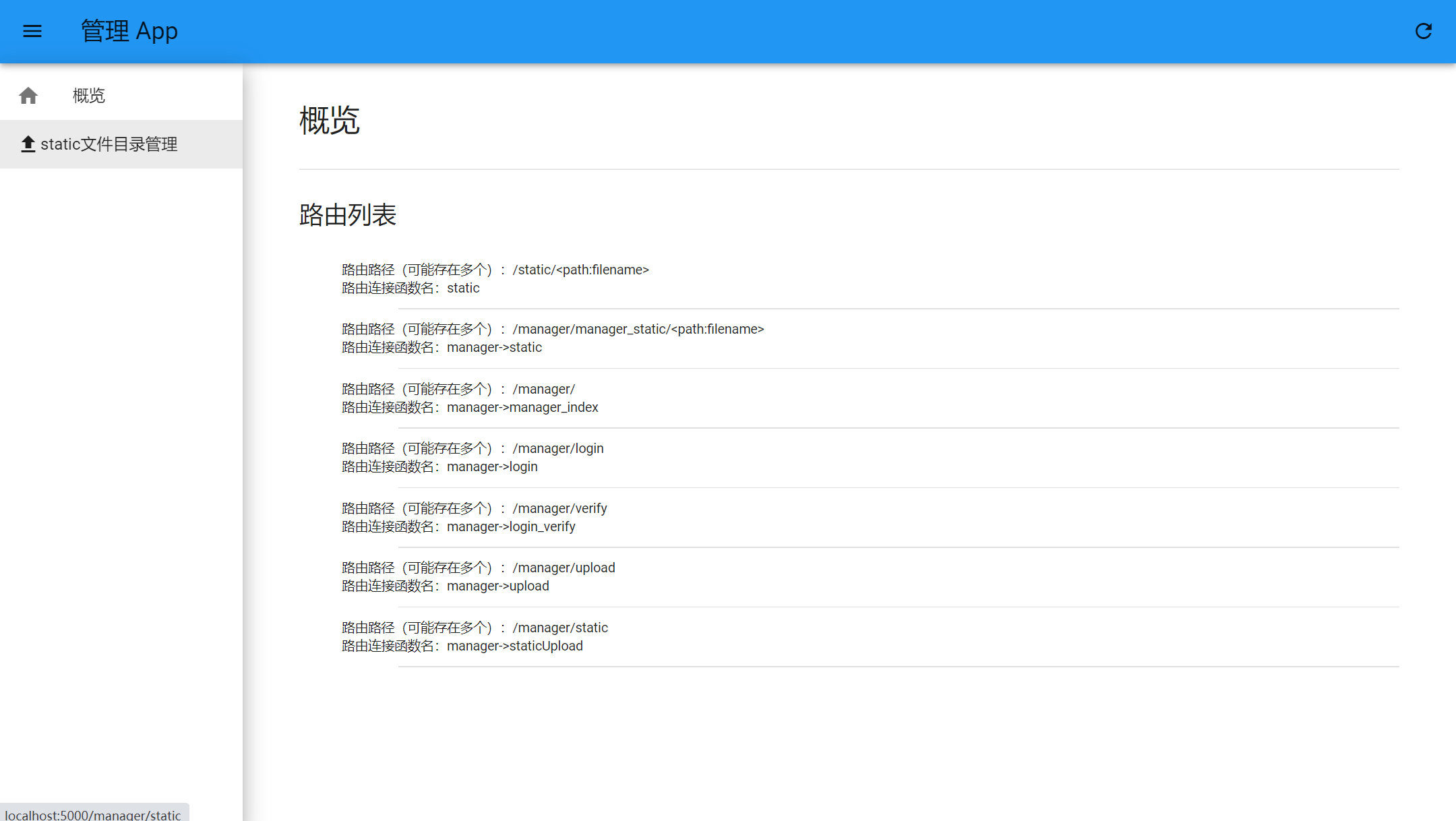Screen dimensions: 1456x821
Task: Open the 概览 sidebar entry
Action: [88, 95]
